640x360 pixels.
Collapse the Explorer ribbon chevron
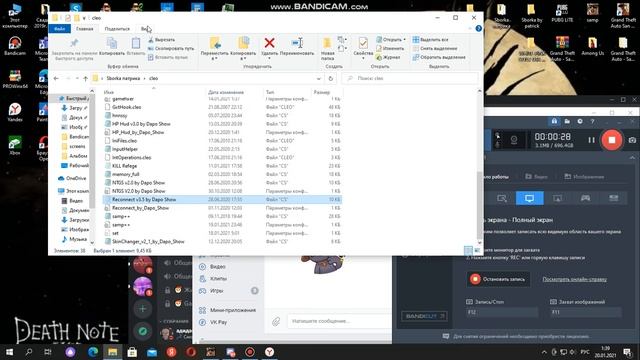point(469,29)
